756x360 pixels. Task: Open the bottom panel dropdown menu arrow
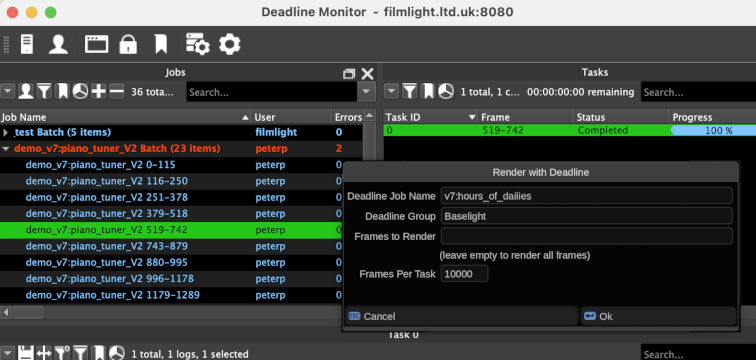[x=8, y=353]
